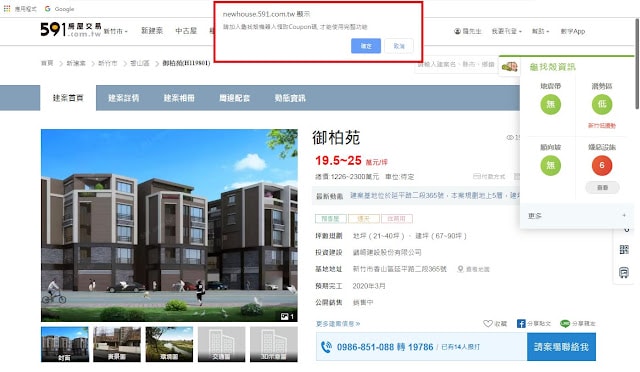Screen dimensions: 640x372
Task: Open the view map pin icon
Action: [x=460, y=269]
